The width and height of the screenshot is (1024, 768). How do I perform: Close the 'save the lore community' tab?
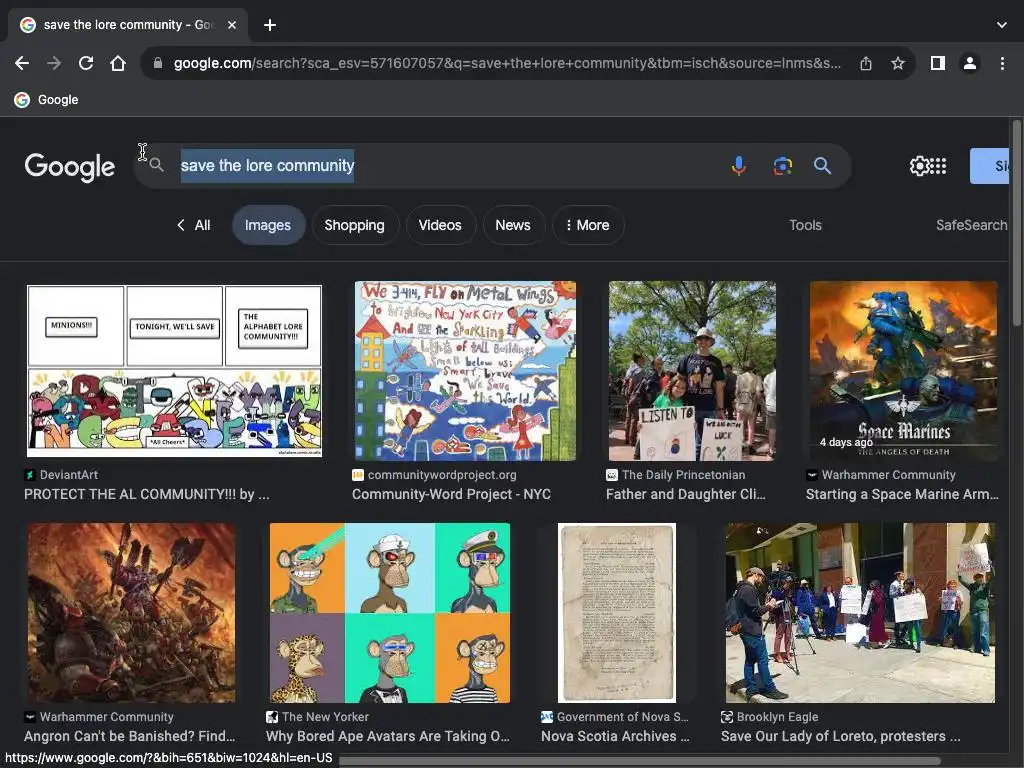pos(232,25)
